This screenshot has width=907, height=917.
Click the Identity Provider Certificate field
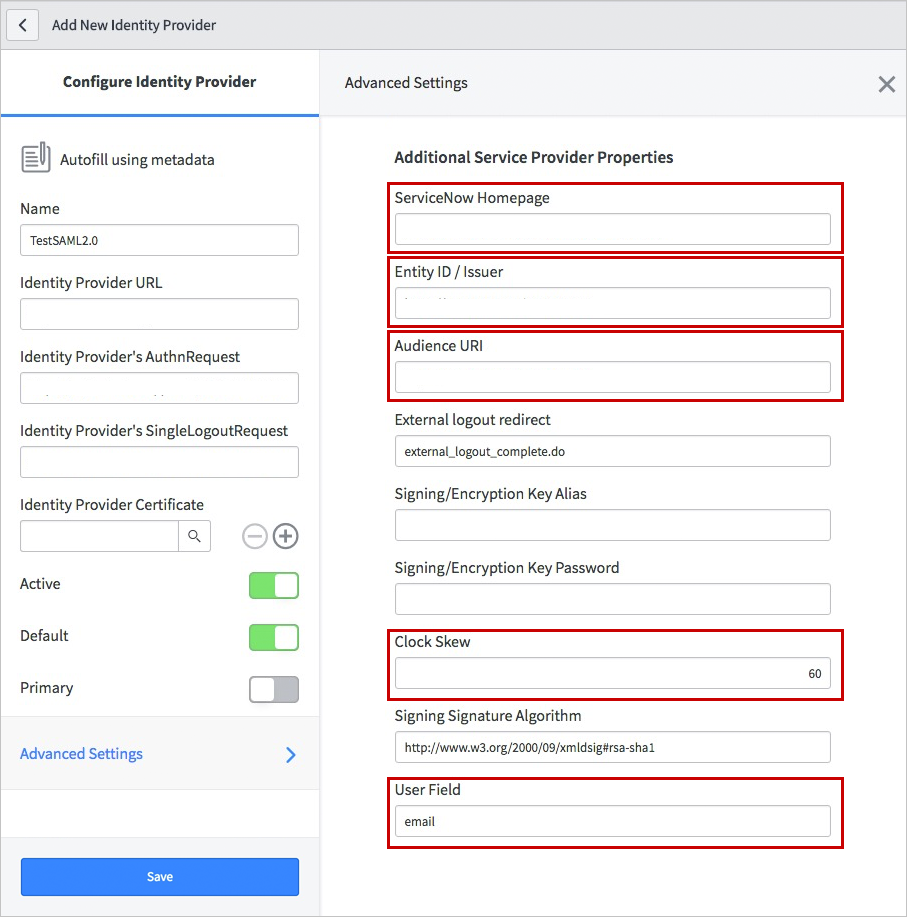(x=99, y=536)
